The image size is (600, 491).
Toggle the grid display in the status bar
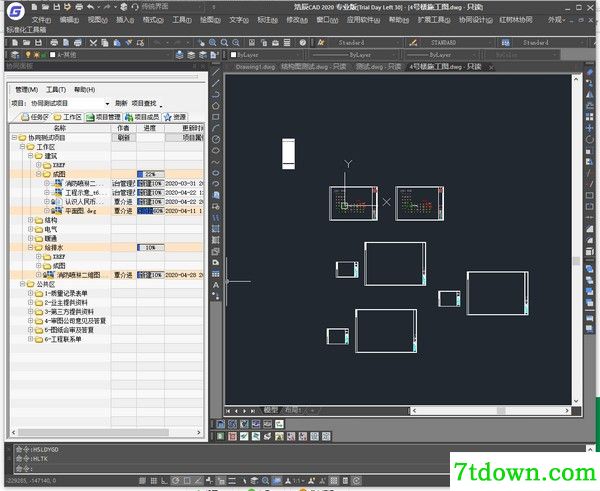[x=153, y=481]
